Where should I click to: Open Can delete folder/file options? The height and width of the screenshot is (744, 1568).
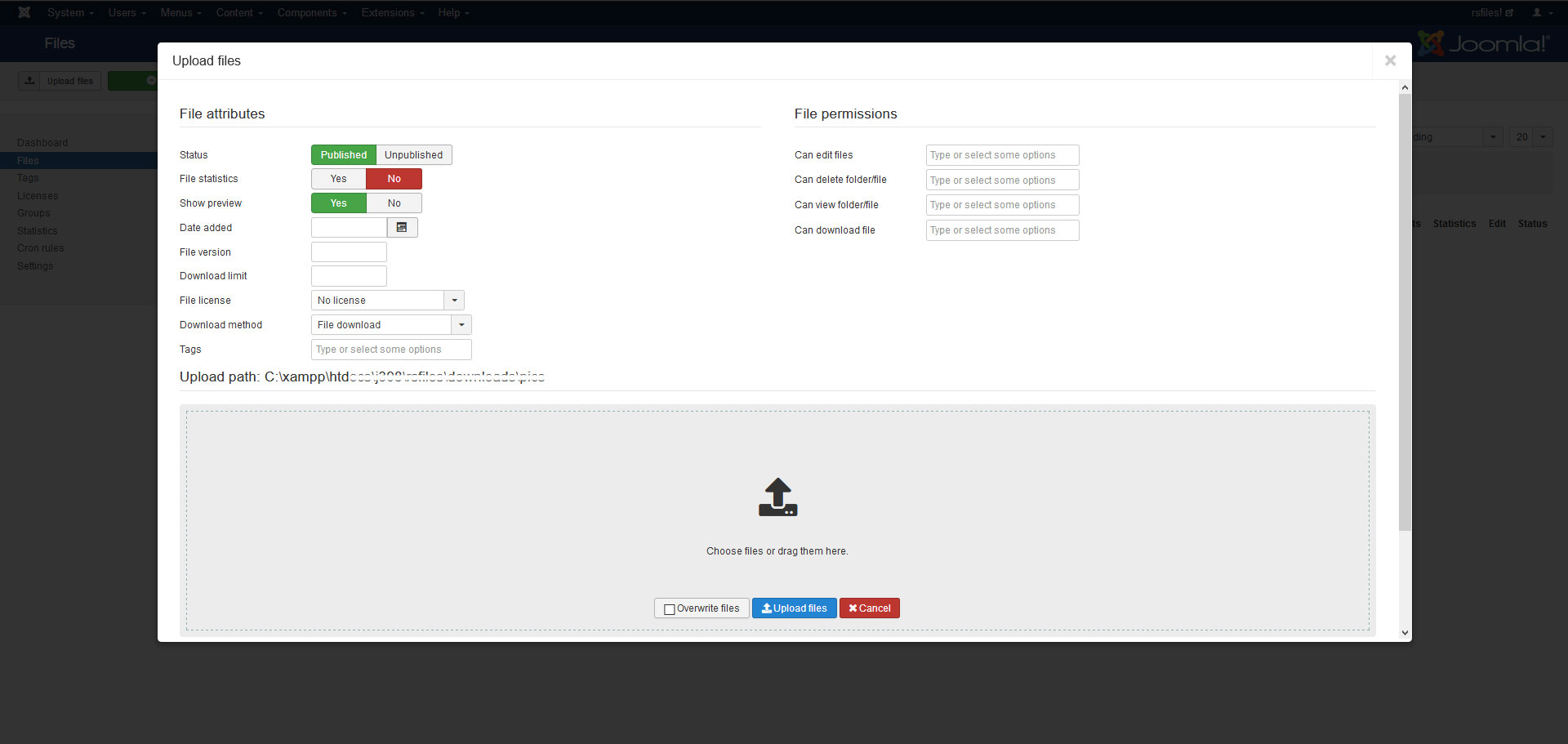tap(1002, 180)
